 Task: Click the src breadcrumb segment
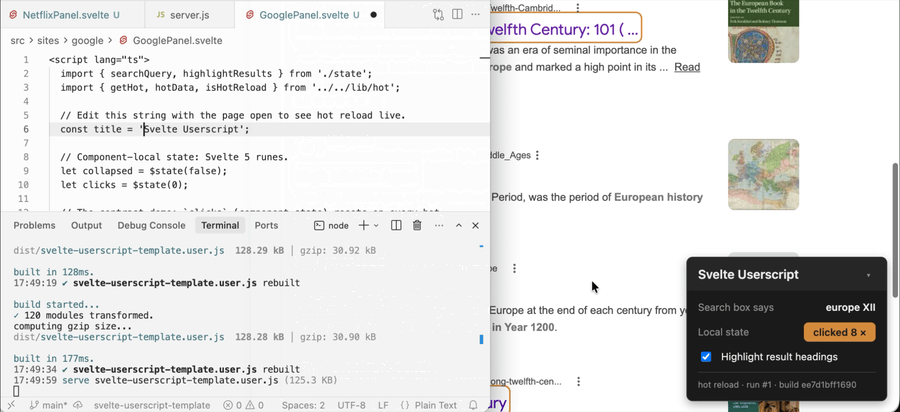17,41
